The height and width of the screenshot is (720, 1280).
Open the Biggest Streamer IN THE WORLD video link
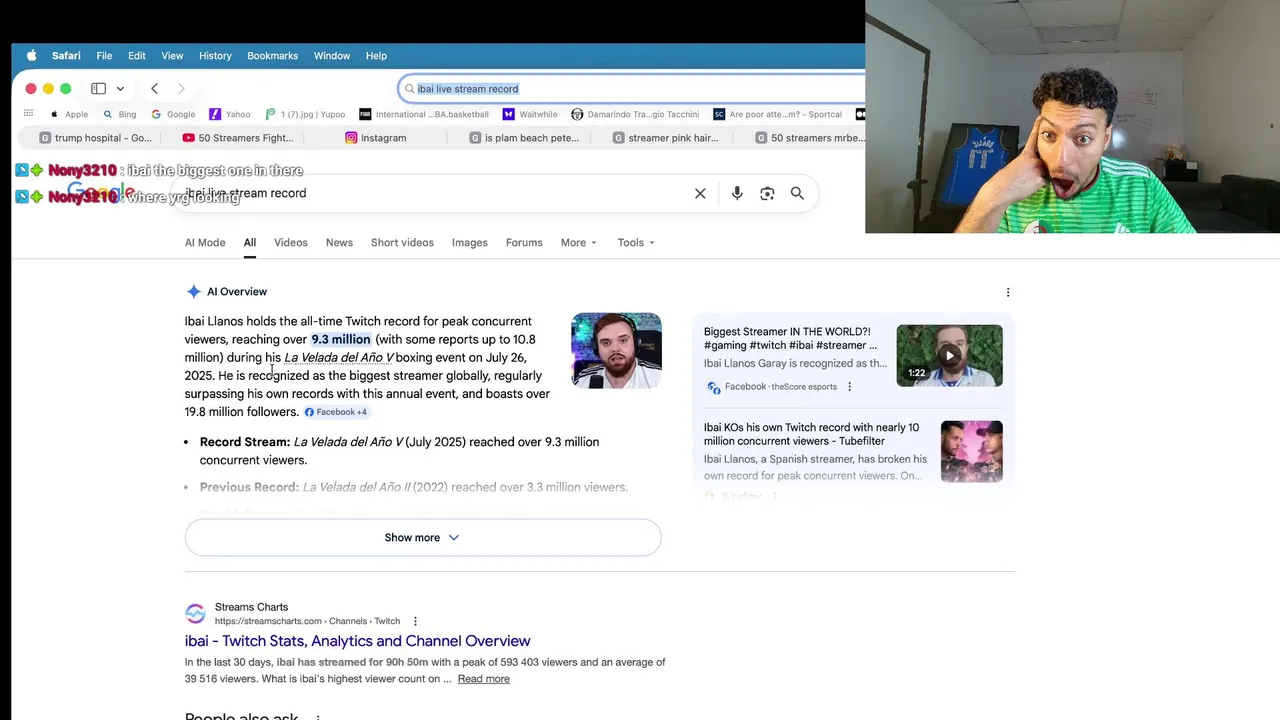(790, 338)
